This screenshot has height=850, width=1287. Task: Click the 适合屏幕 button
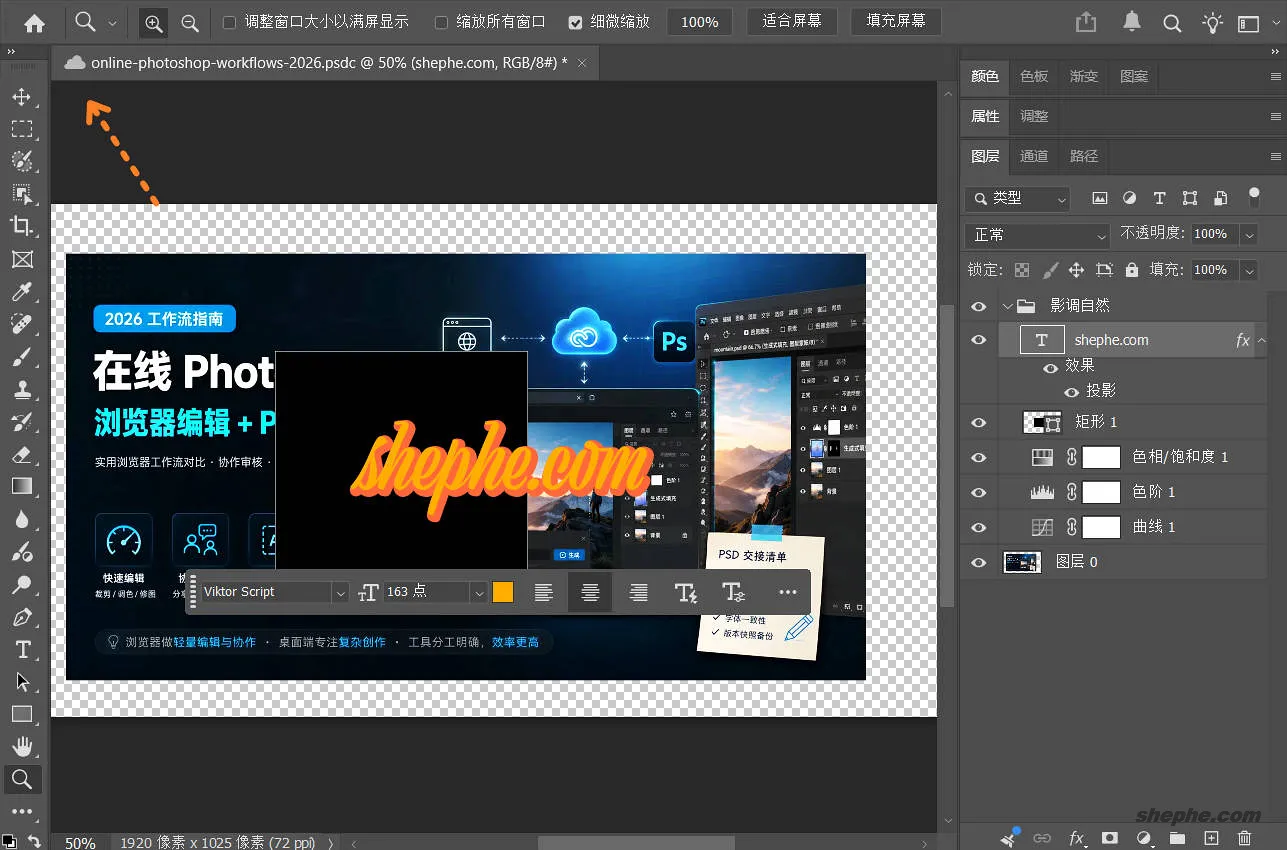pyautogui.click(x=792, y=22)
